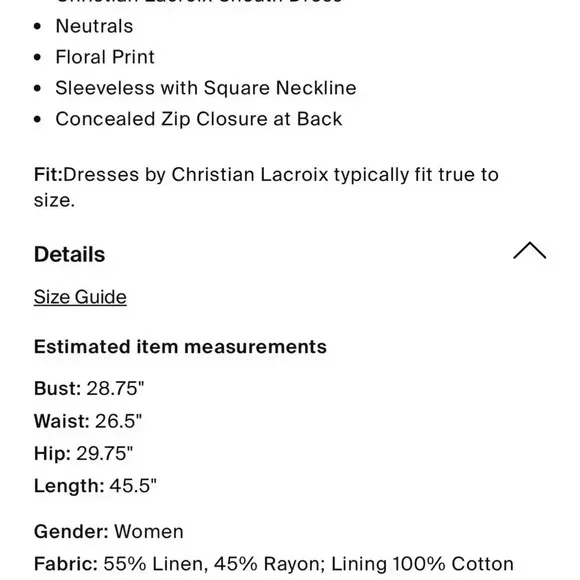Click the Estimated item measurements heading
Viewport: 580px width, 580px height.
coord(181,347)
